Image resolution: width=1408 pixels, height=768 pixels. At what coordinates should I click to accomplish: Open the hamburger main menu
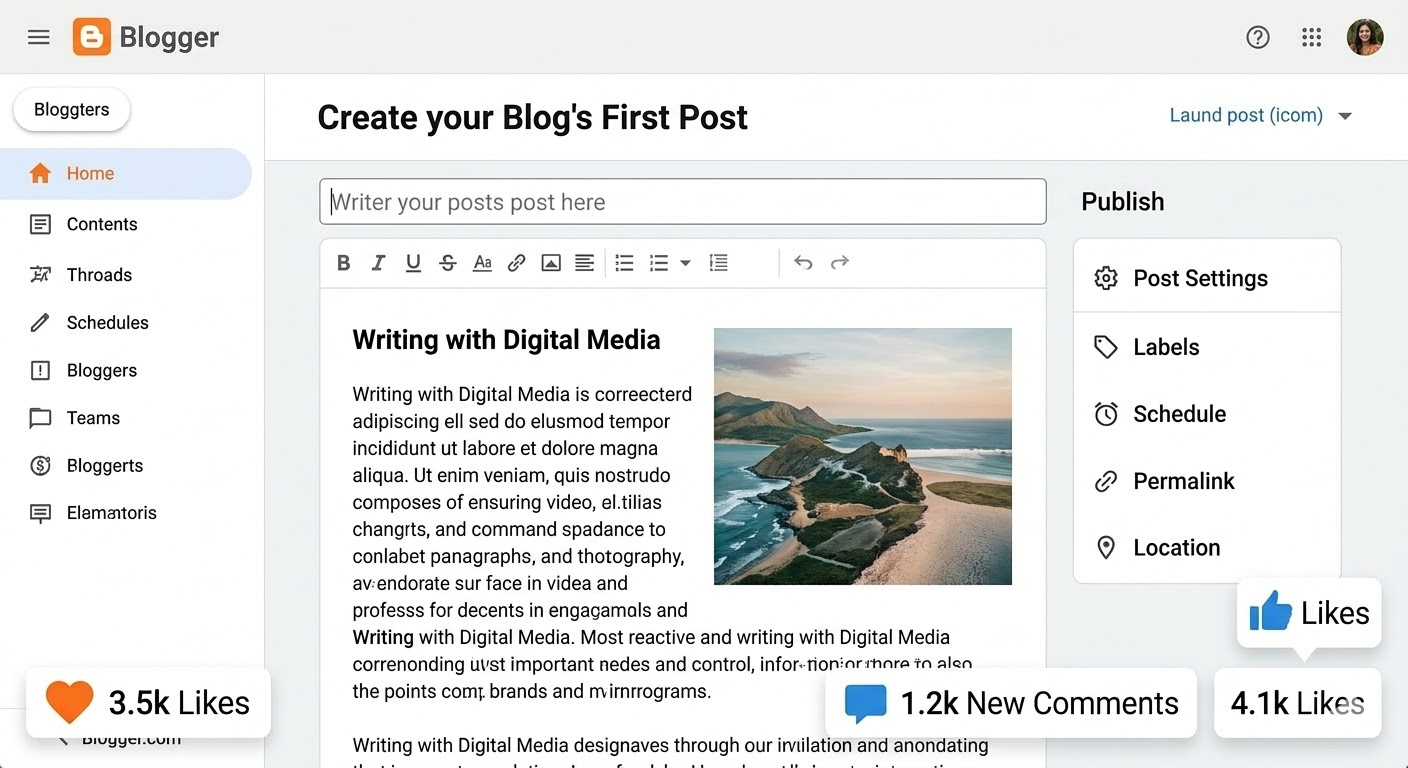pyautogui.click(x=39, y=38)
